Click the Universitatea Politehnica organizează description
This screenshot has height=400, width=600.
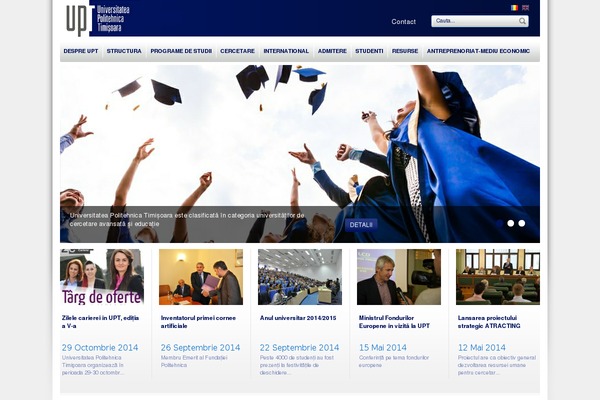point(93,365)
